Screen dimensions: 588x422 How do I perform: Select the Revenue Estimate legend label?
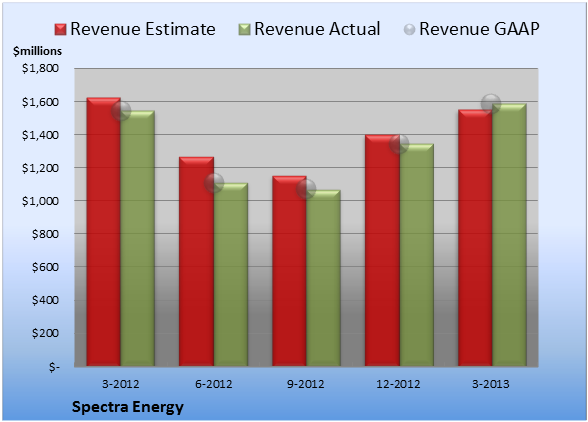click(x=143, y=29)
